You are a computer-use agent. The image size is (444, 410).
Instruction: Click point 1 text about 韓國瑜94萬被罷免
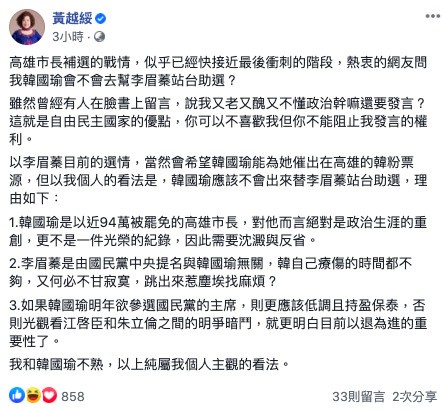[218, 231]
